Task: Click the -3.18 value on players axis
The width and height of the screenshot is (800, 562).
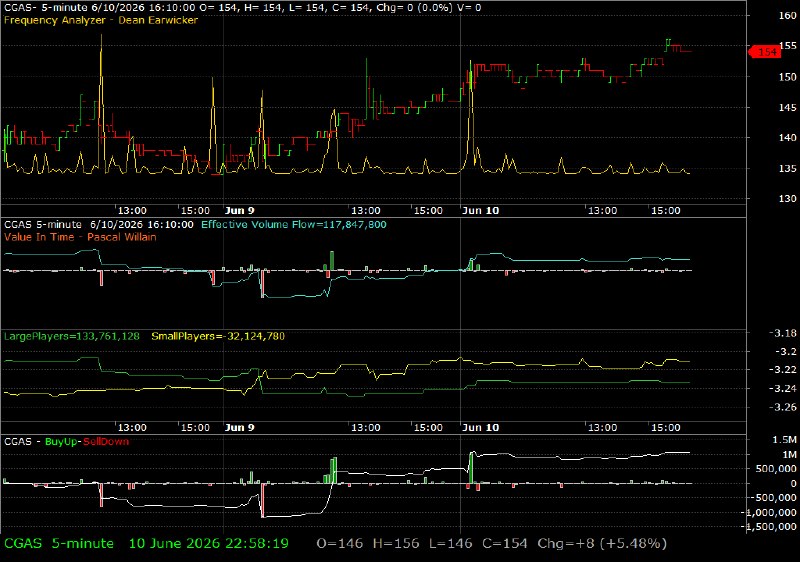Action: (783, 333)
